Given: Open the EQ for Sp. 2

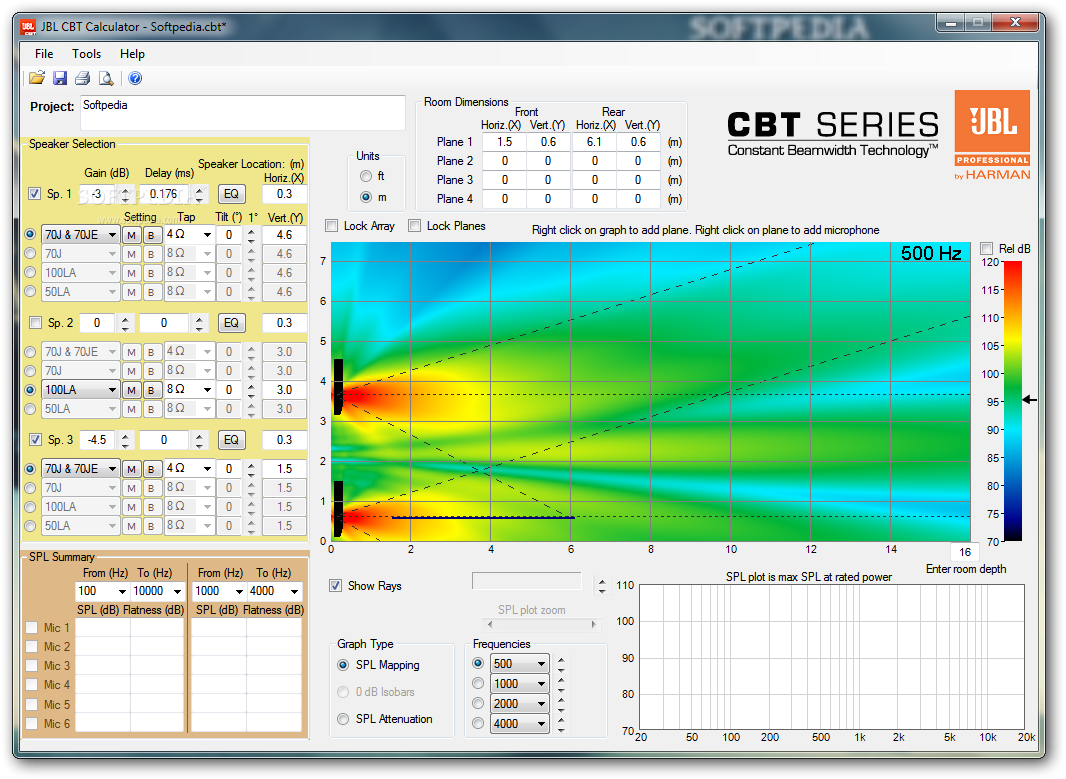Looking at the screenshot, I should [231, 323].
